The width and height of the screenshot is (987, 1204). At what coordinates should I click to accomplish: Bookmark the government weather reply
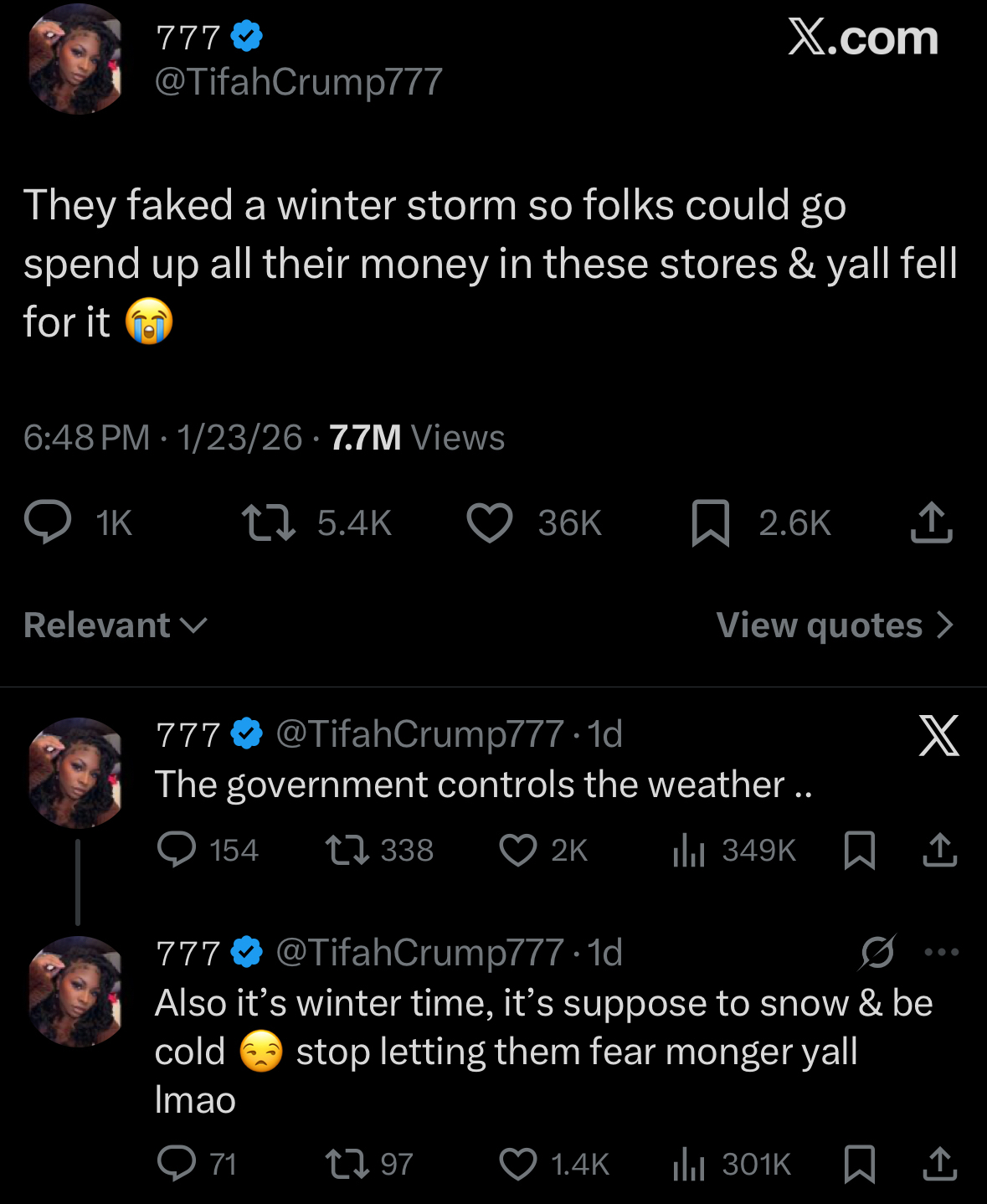coord(860,850)
